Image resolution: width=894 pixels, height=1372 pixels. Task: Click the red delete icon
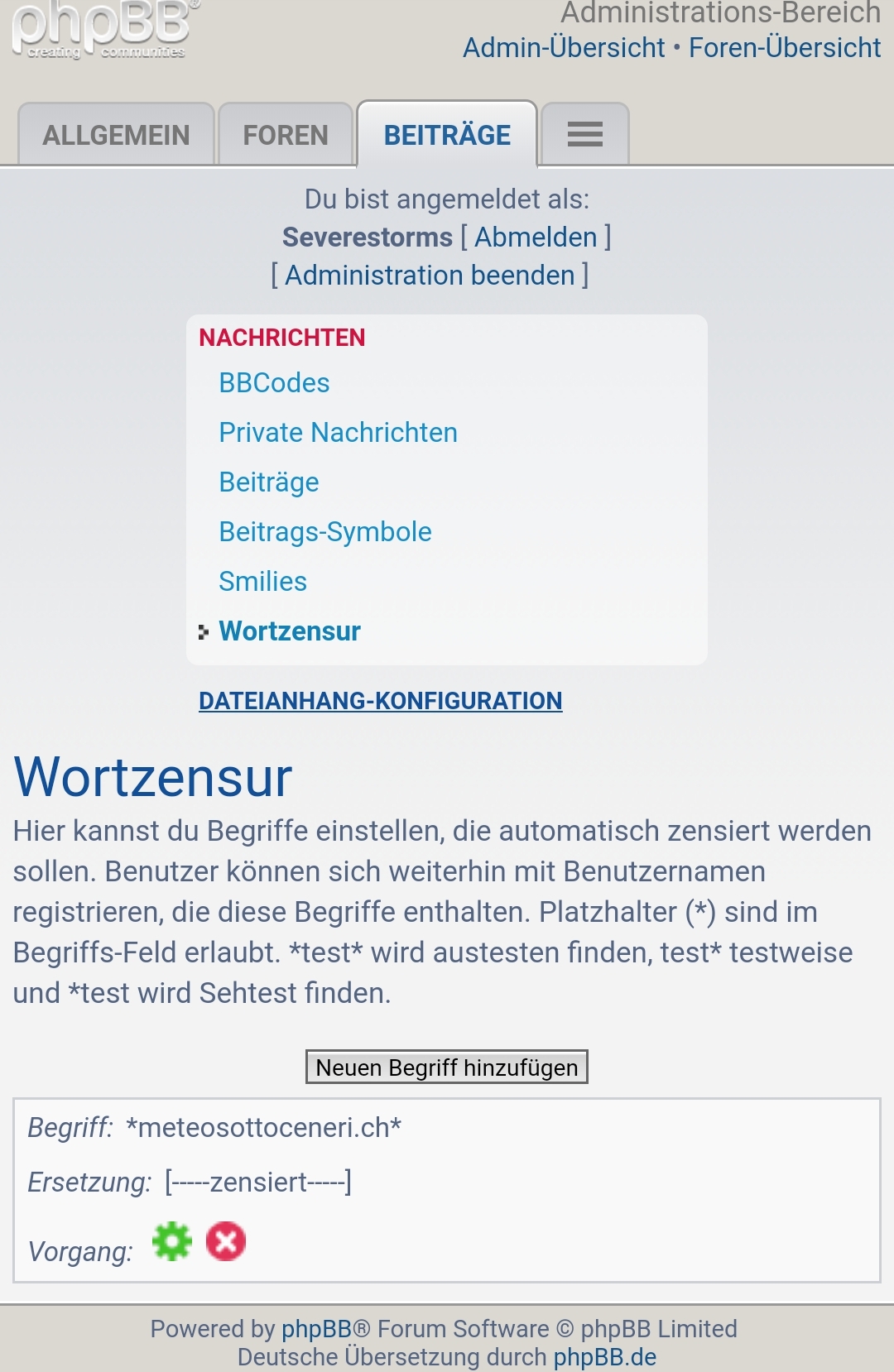pyautogui.click(x=226, y=1241)
